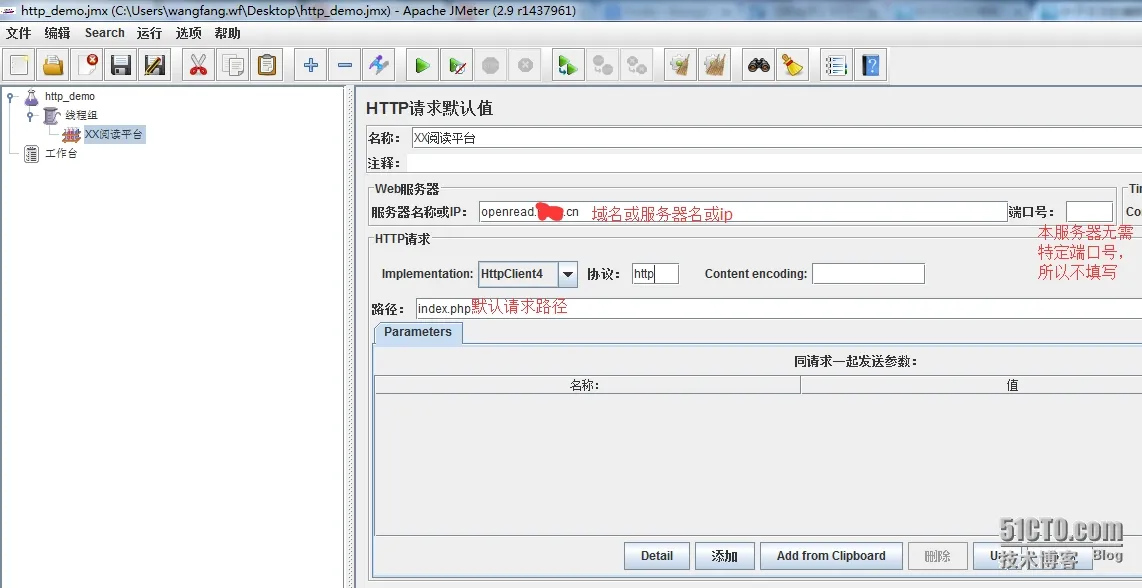Collapse the http_demo tree node
1142x588 pixels.
[10, 96]
